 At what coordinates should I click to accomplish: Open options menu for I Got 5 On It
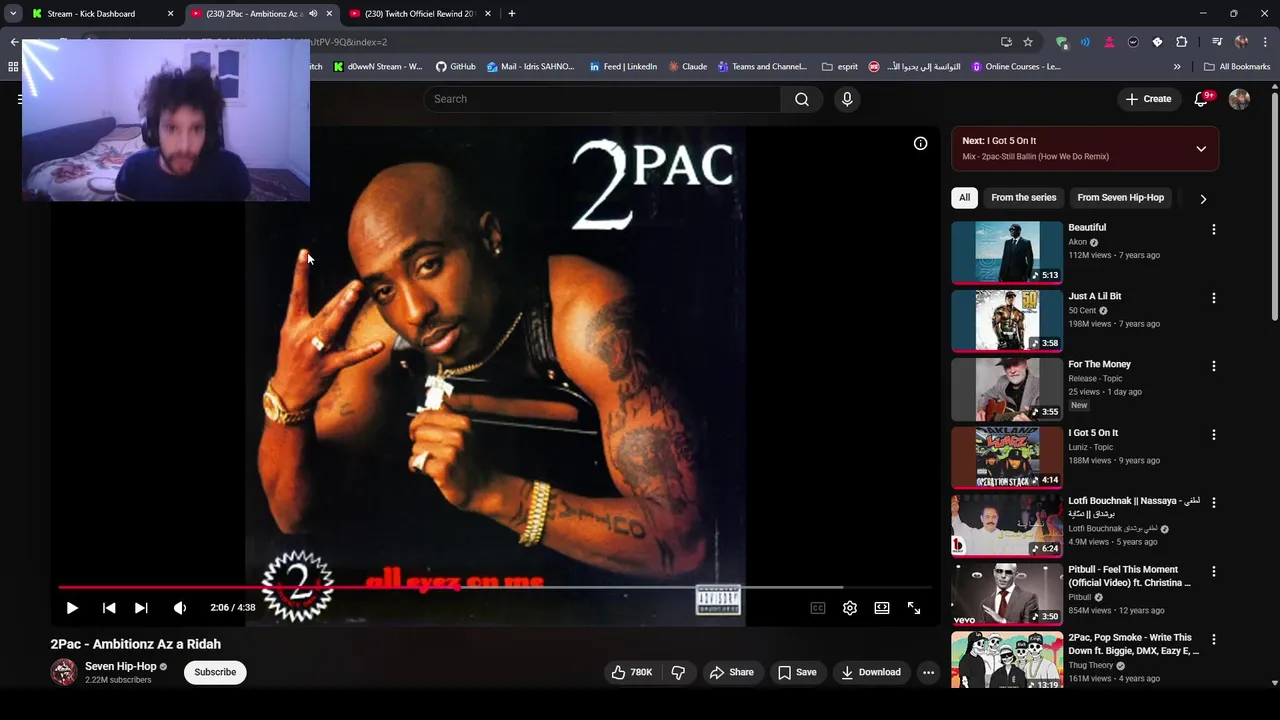[1214, 435]
